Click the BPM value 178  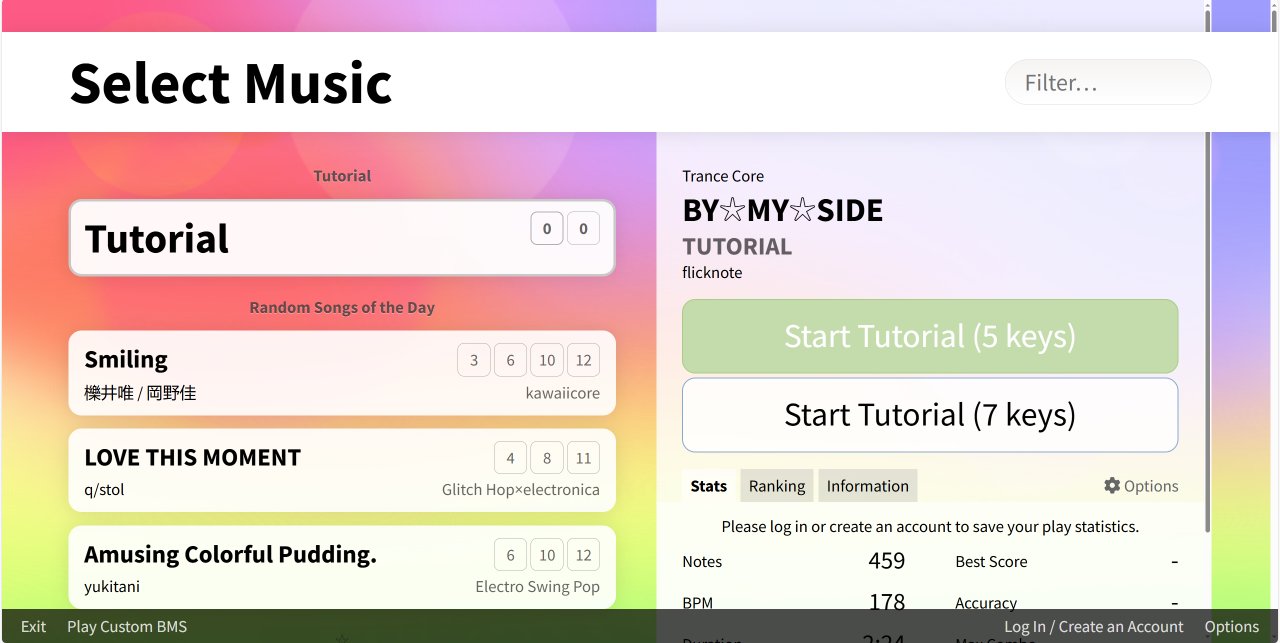click(887, 602)
